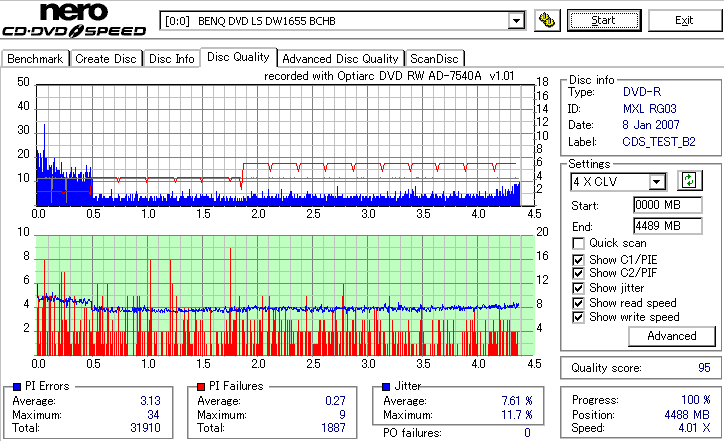Image resolution: width=724 pixels, height=441 pixels.
Task: Open the Create Disc tab
Action: (x=106, y=59)
